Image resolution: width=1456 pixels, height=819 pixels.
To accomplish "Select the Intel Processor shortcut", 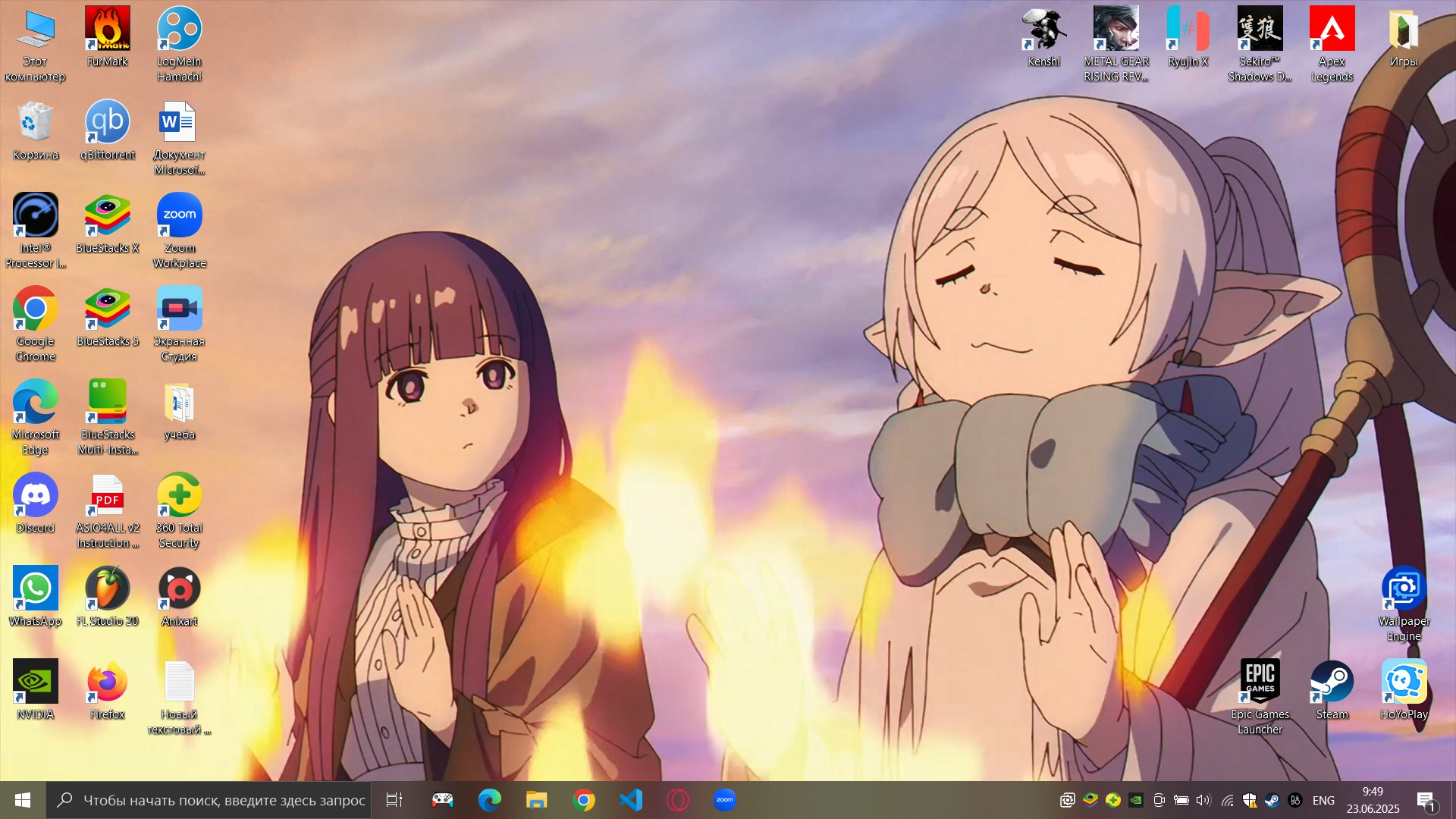I will (x=35, y=231).
